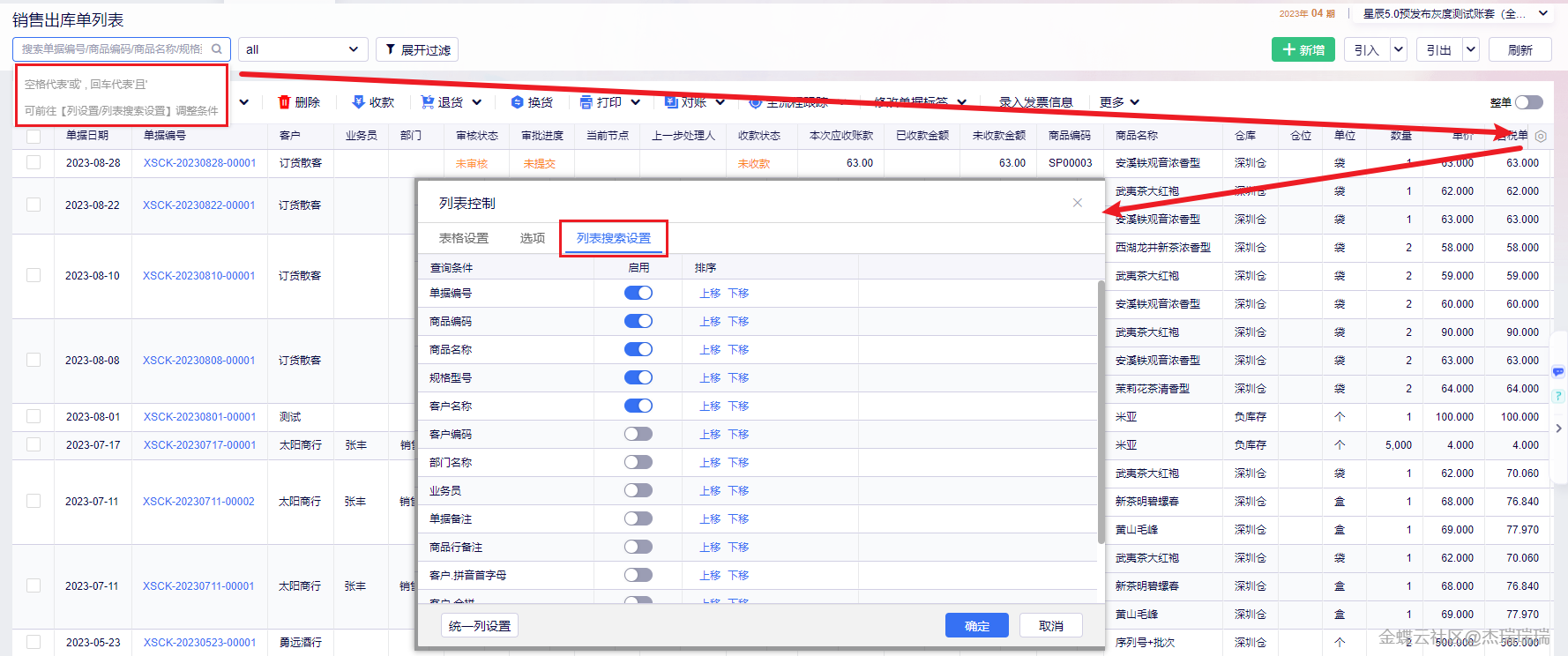Screen dimensions: 1568x656
Task: Disable the 商品编码 search condition switch
Action: 638,321
